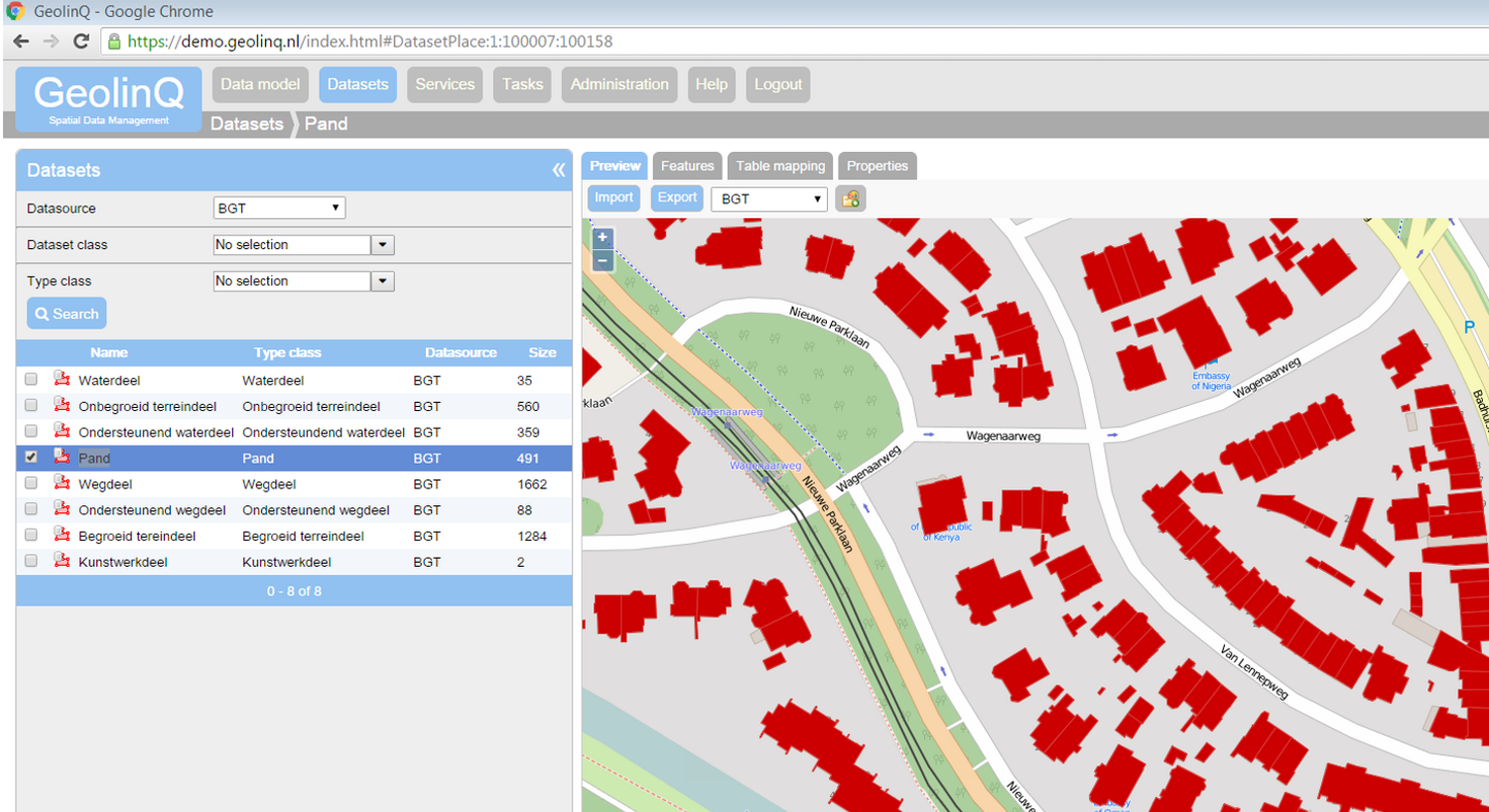This screenshot has height=812, width=1489.
Task: Open the Services menu
Action: [445, 84]
